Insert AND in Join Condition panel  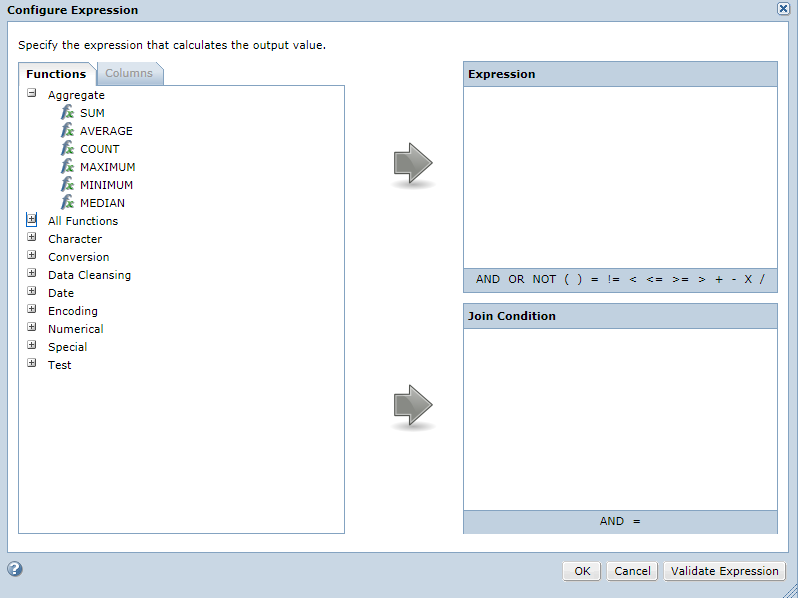612,521
